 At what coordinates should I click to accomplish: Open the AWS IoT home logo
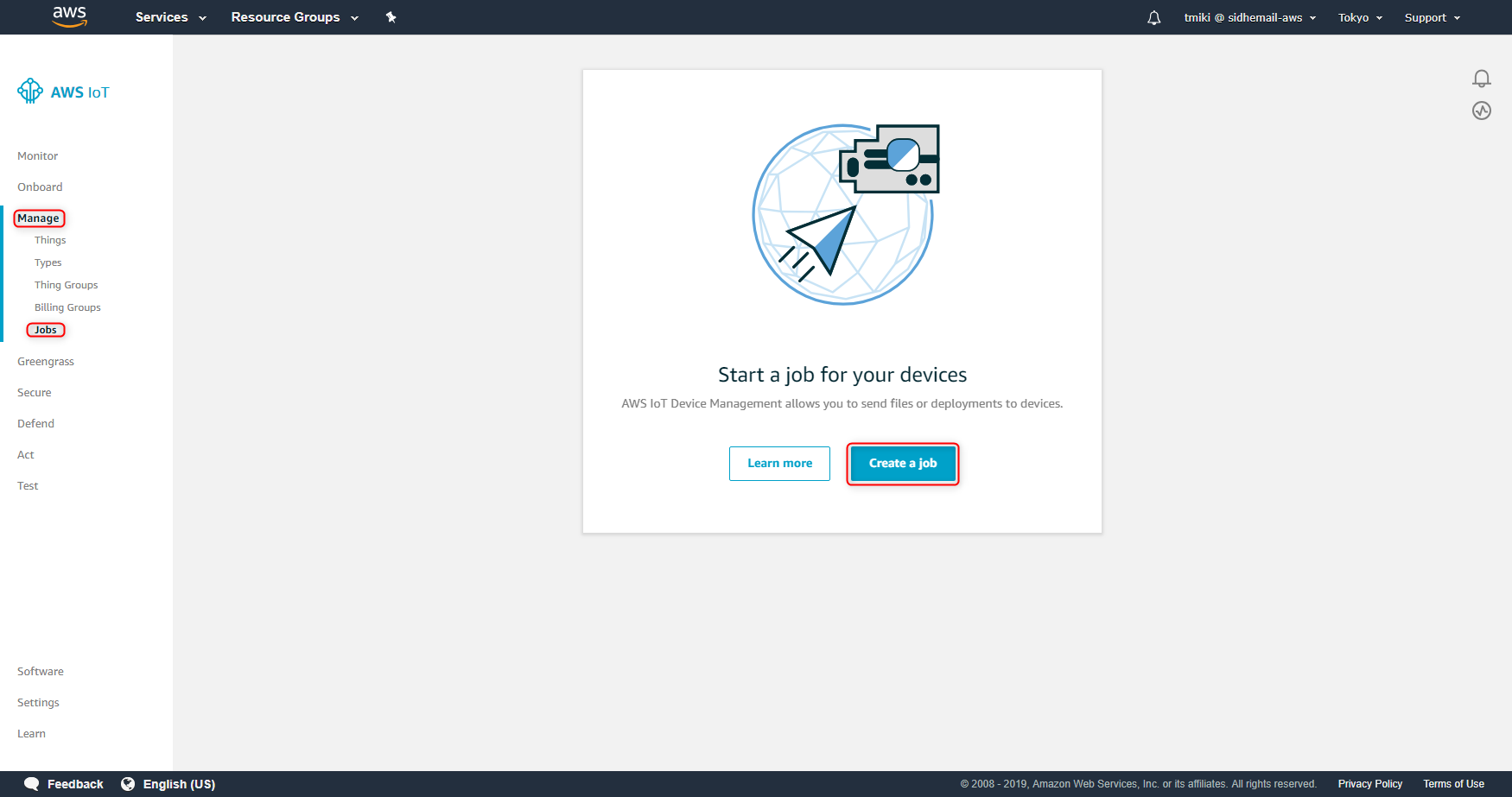coord(63,92)
